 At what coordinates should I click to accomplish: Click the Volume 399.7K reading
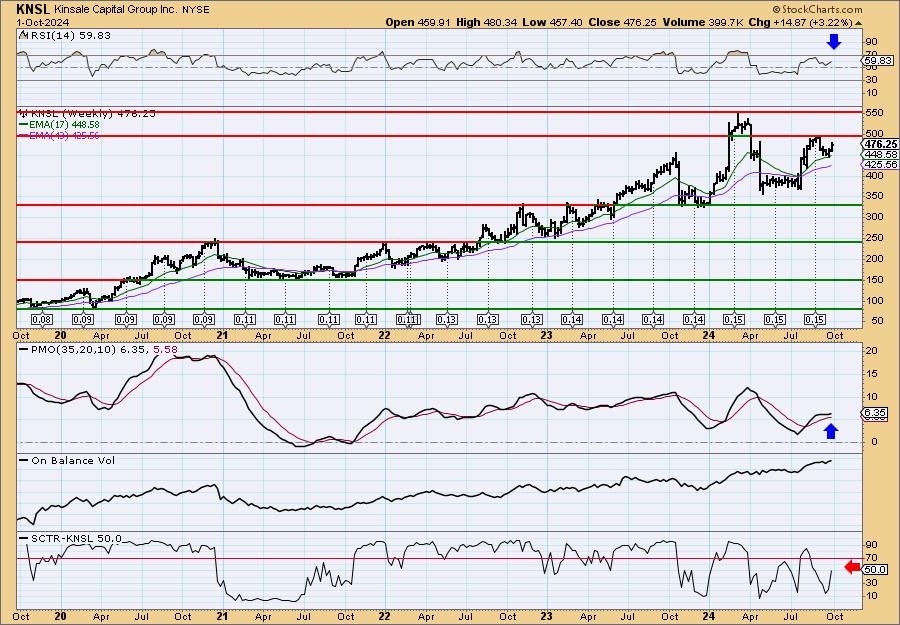[703, 22]
